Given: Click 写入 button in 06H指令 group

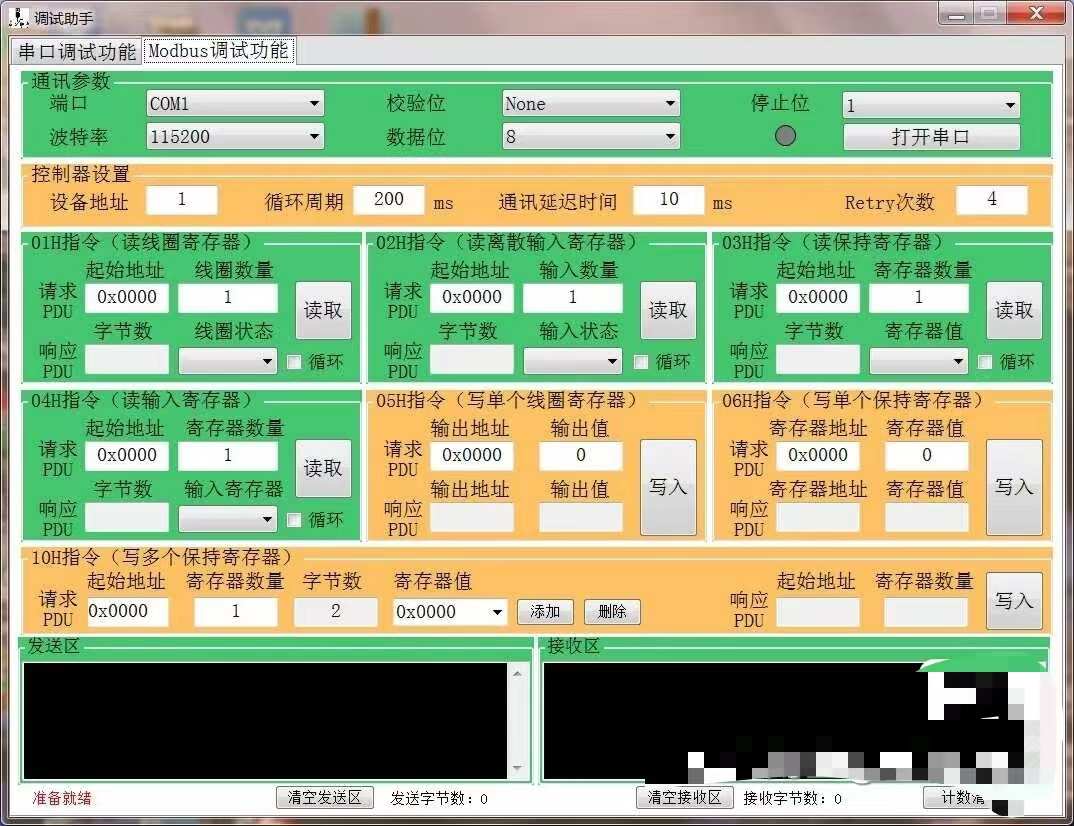Looking at the screenshot, I should [1014, 487].
